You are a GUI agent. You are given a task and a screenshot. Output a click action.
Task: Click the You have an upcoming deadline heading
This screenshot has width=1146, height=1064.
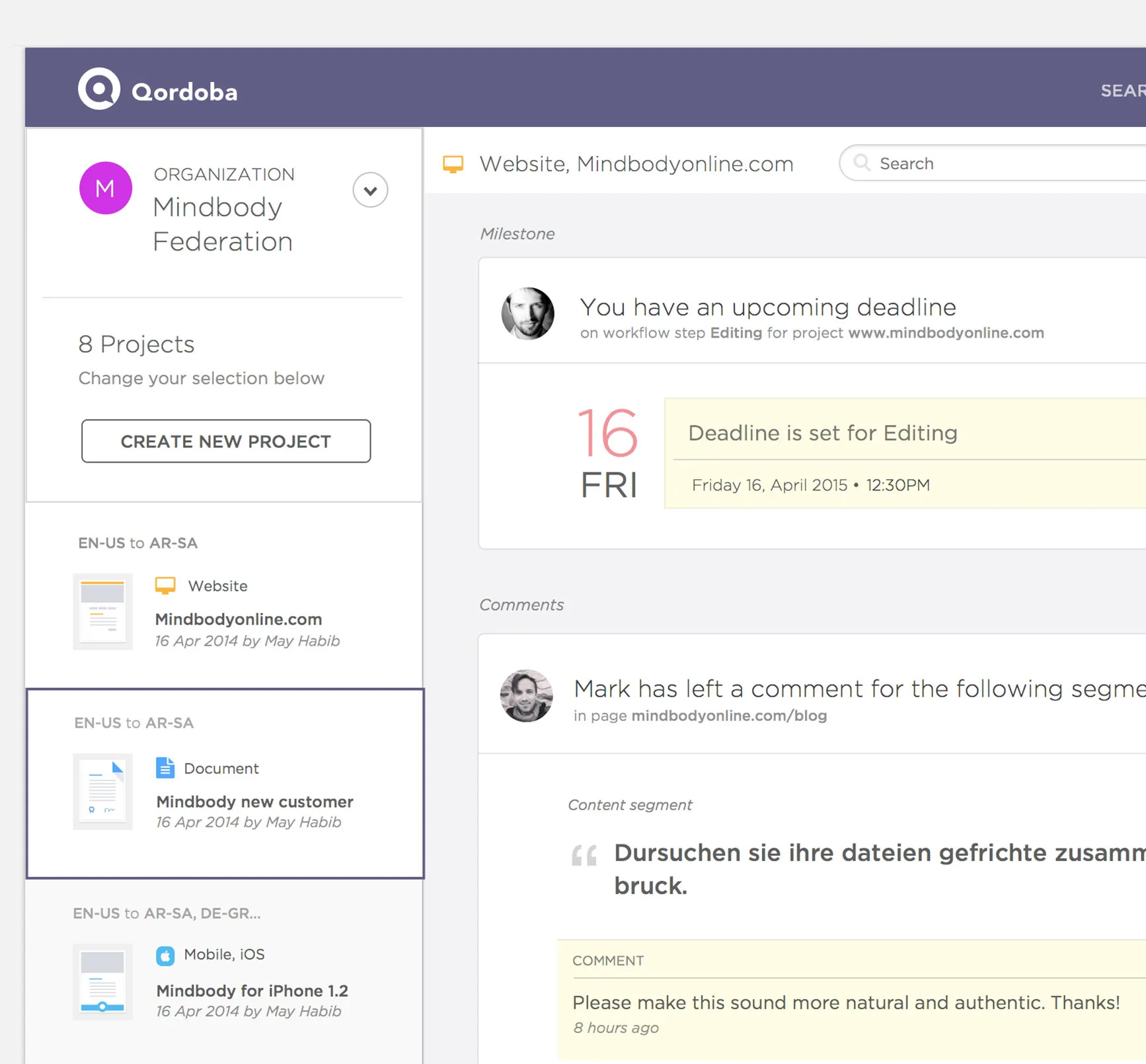click(768, 307)
